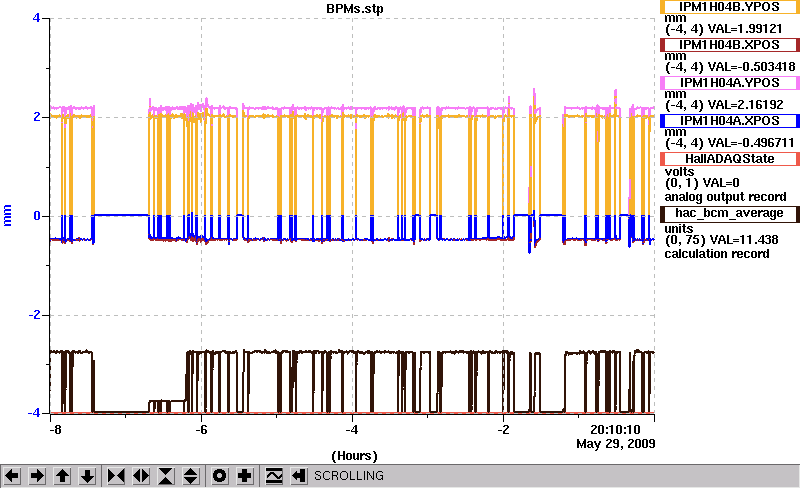Click the vertical zoom-out (up-down arrows) icon
The image size is (800, 488).
[191, 476]
